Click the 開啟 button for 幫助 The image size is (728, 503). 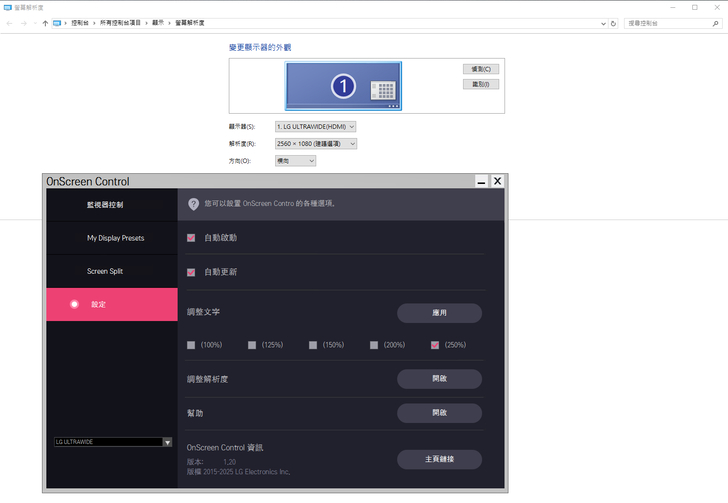439,413
